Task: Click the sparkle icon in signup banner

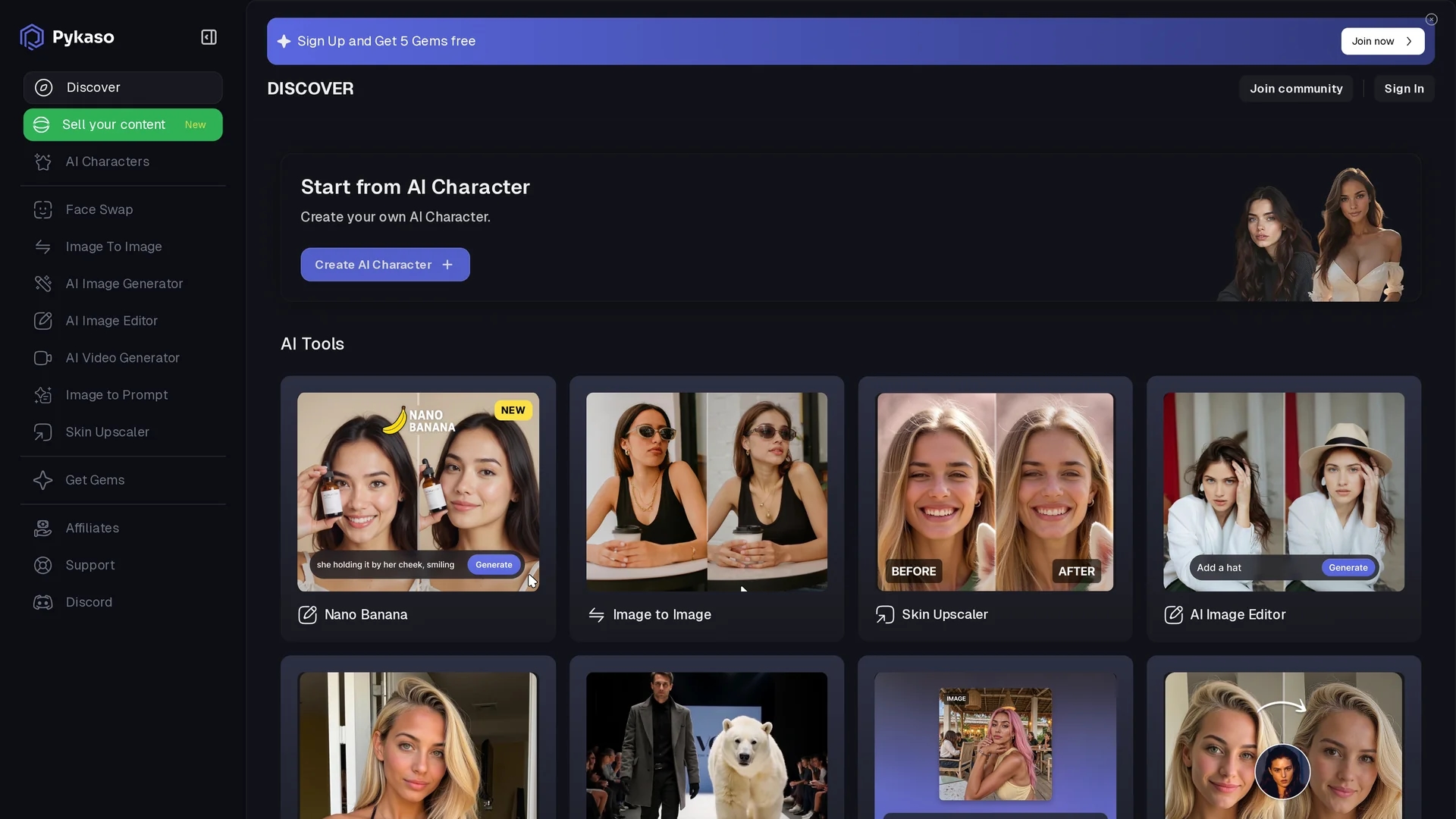Action: (284, 41)
